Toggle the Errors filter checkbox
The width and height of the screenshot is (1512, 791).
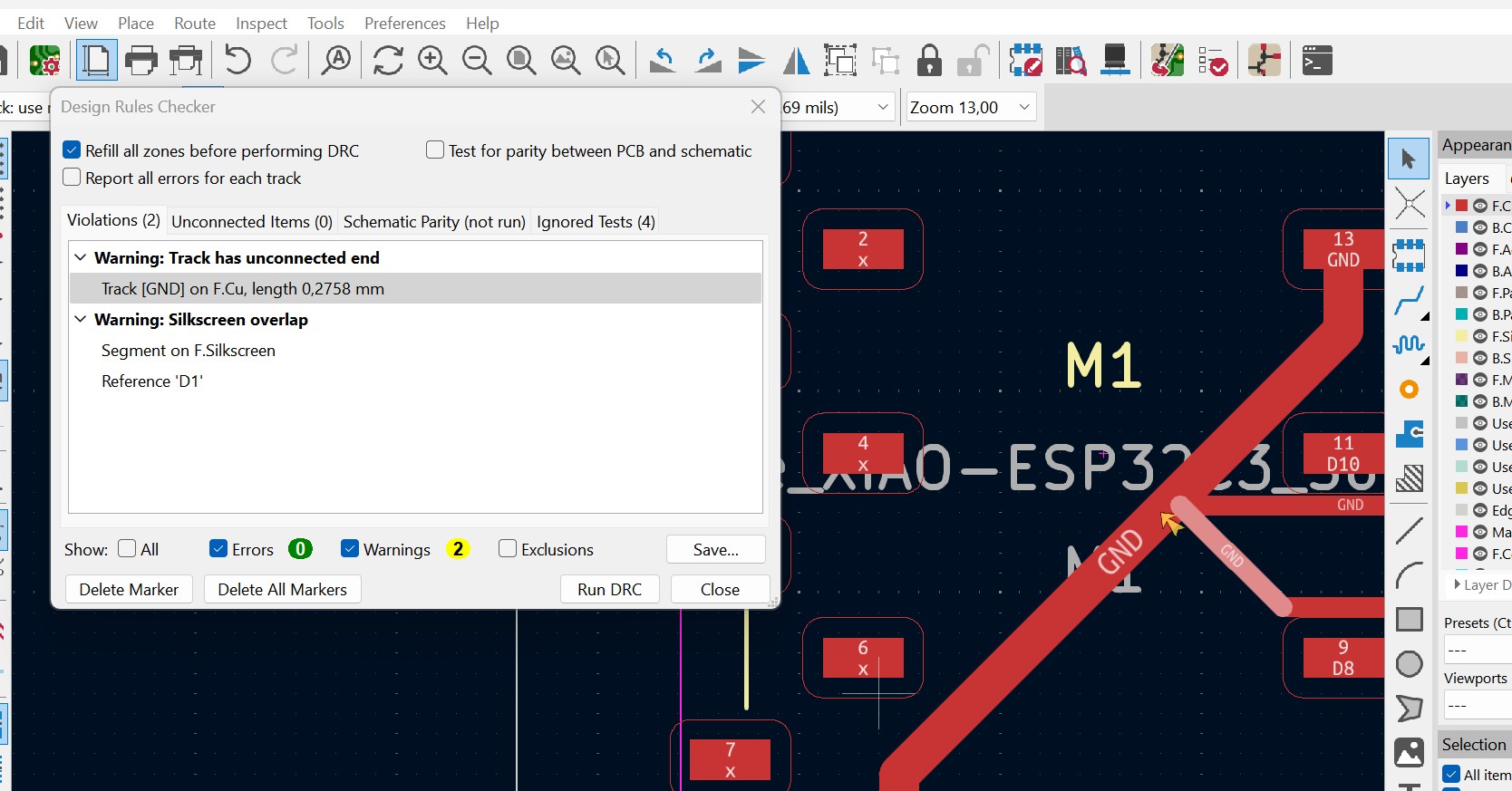(x=218, y=549)
